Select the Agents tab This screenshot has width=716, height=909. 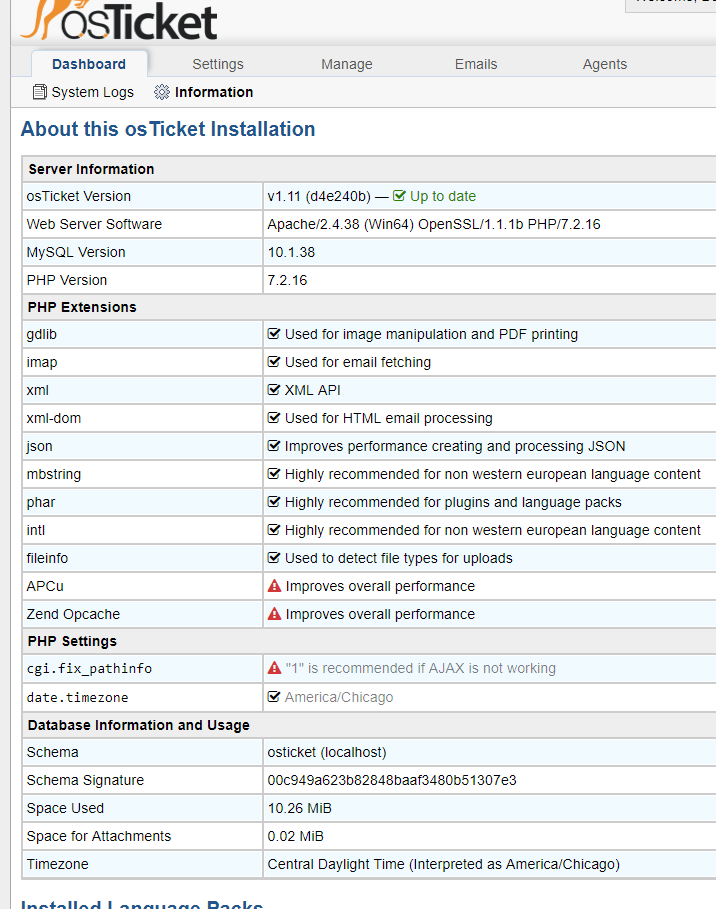click(605, 64)
